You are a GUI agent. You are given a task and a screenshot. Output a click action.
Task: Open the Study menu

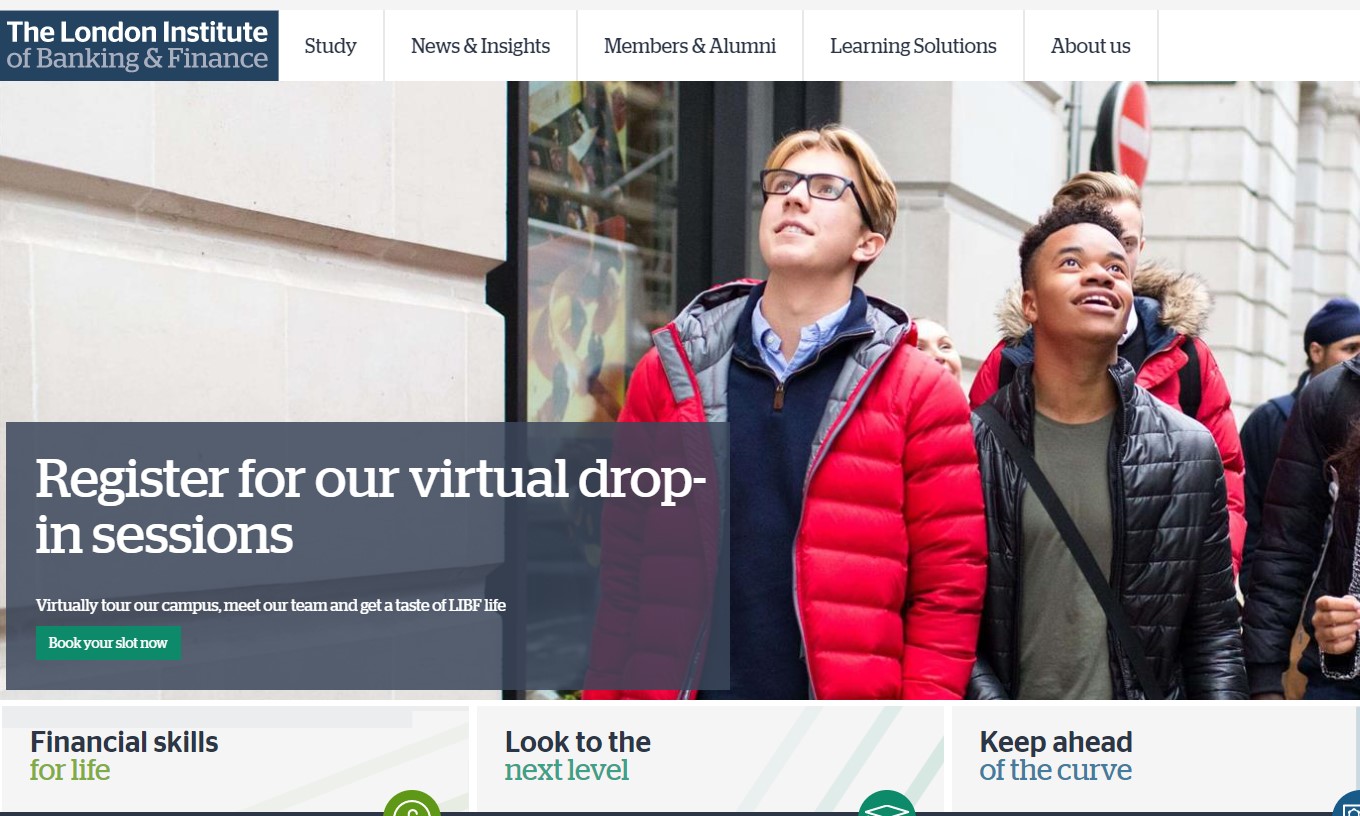coord(331,46)
